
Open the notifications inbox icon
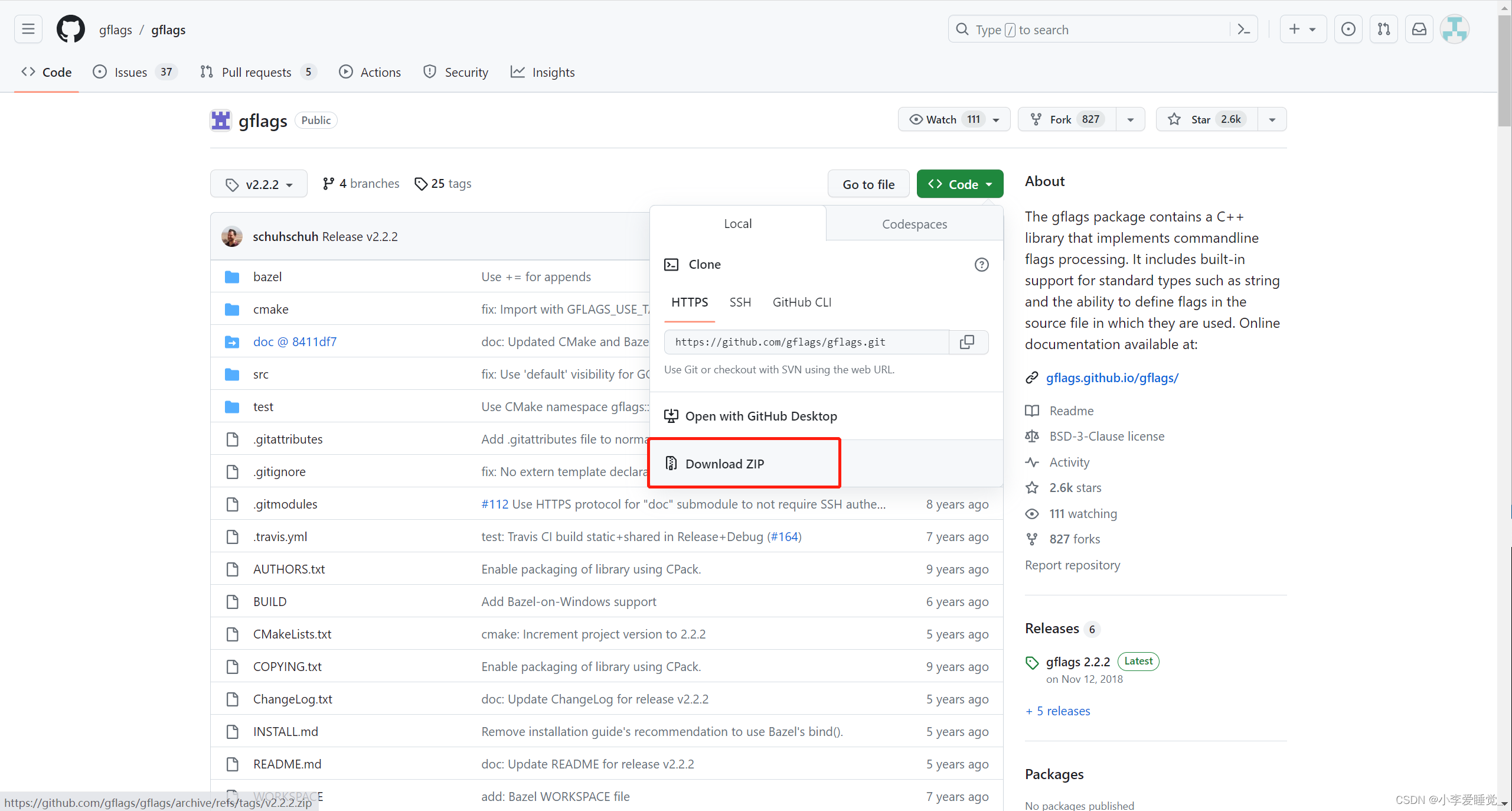click(1419, 30)
